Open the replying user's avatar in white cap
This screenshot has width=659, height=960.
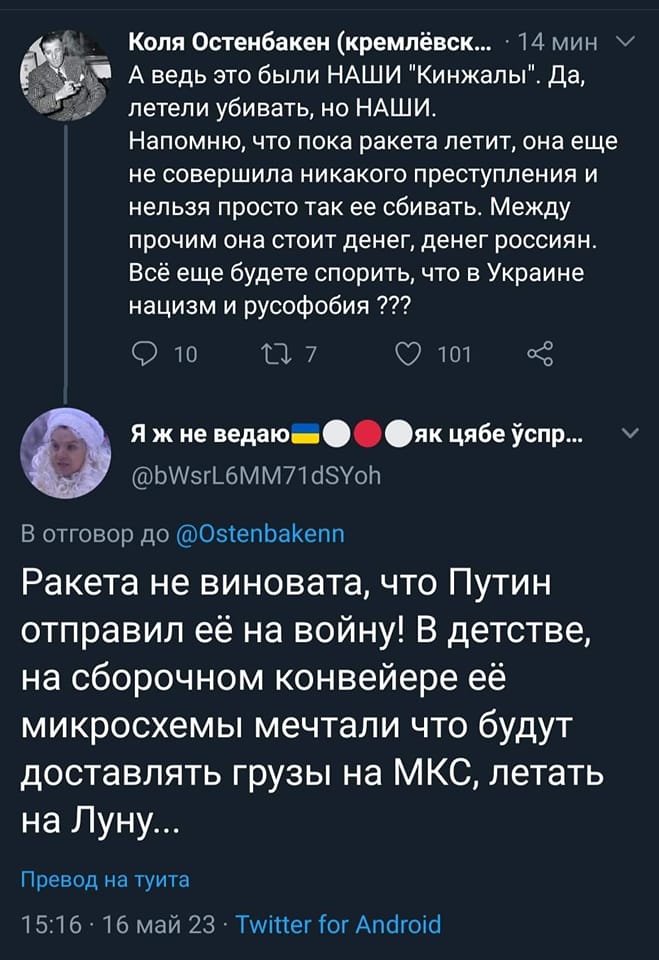click(64, 453)
